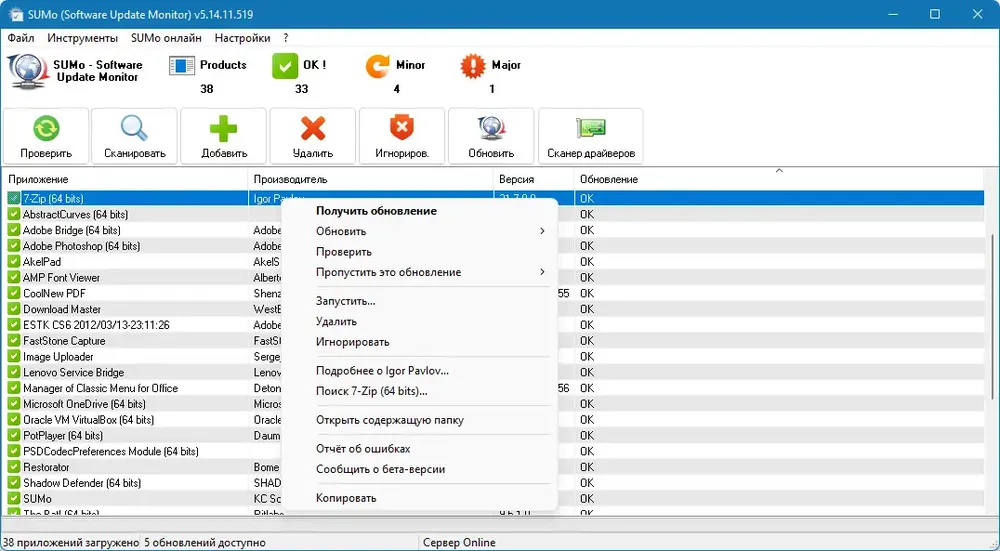Click the Проверить green refresh icon
The height and width of the screenshot is (551, 1000).
click(46, 129)
